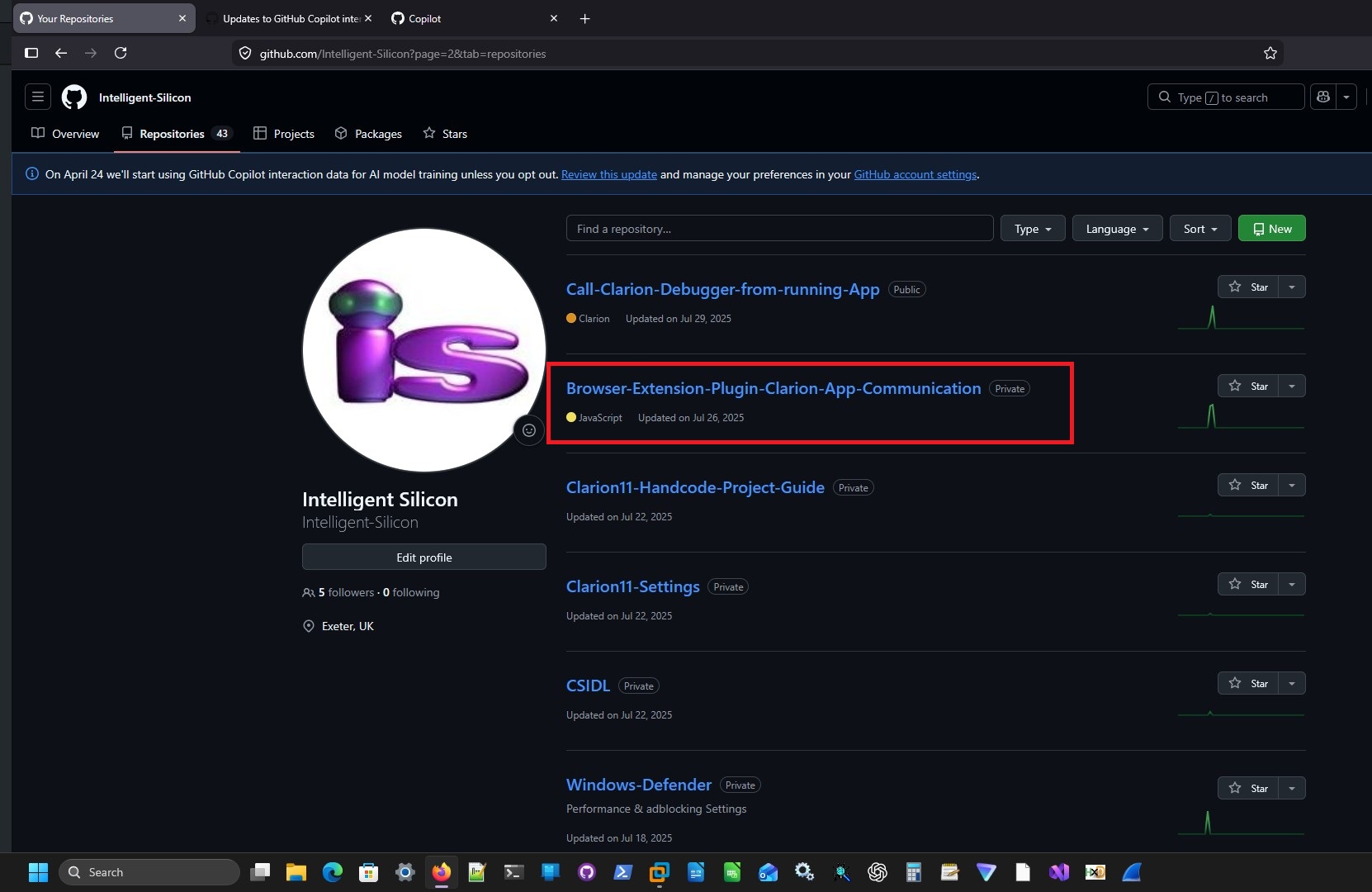The height and width of the screenshot is (892, 1372).
Task: Bookmark this page with the star icon
Action: coord(1270,54)
